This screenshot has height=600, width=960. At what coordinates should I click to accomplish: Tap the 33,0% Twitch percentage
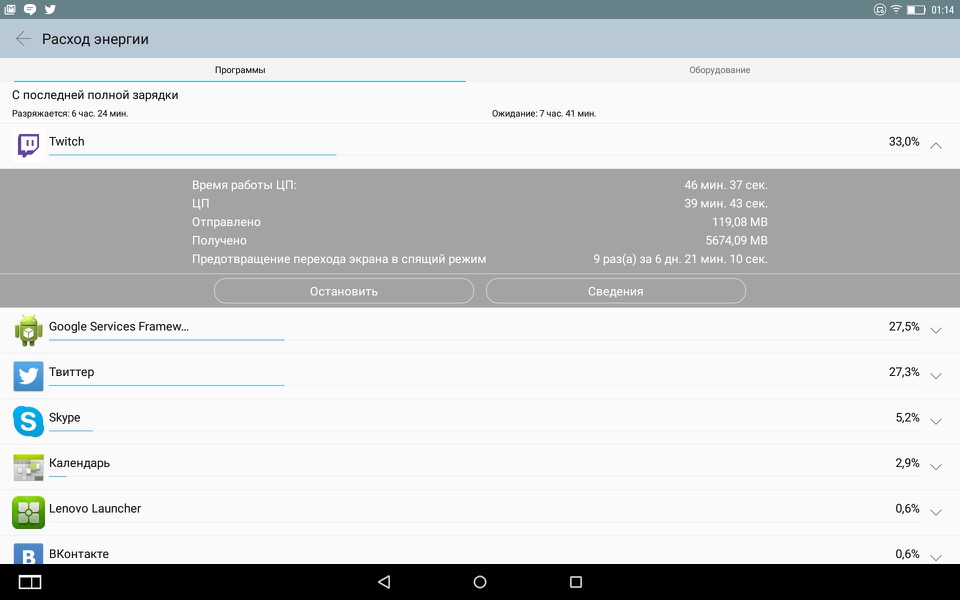[904, 141]
